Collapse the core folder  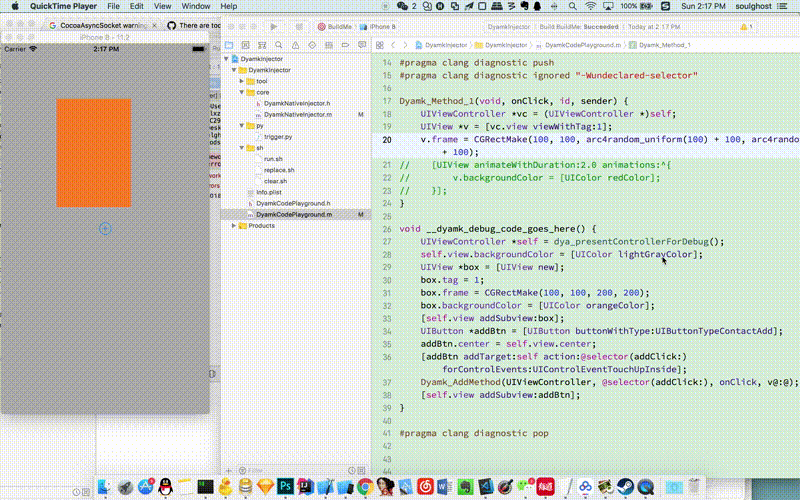click(x=242, y=92)
